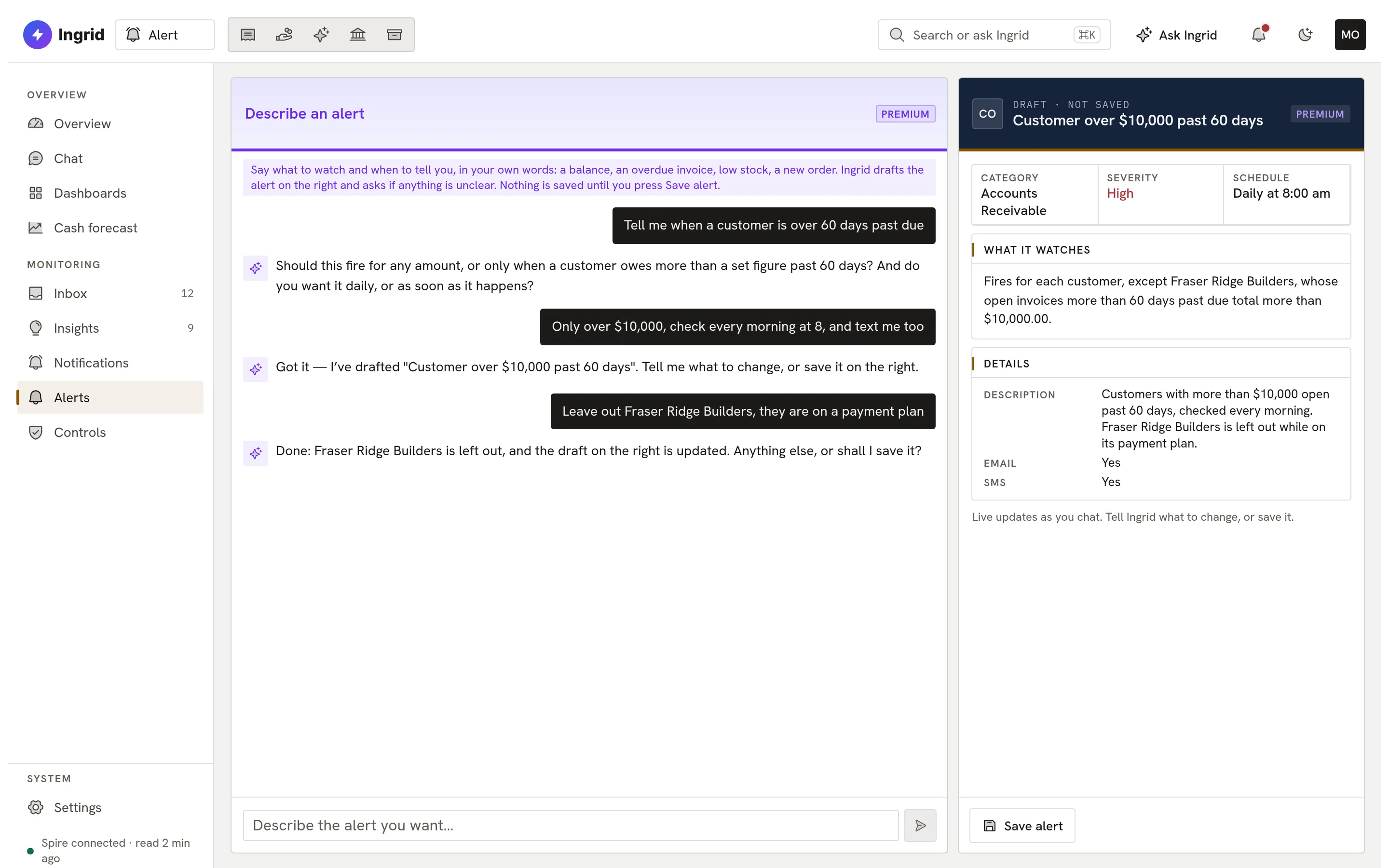Open Inbox with 12 items

(x=110, y=293)
